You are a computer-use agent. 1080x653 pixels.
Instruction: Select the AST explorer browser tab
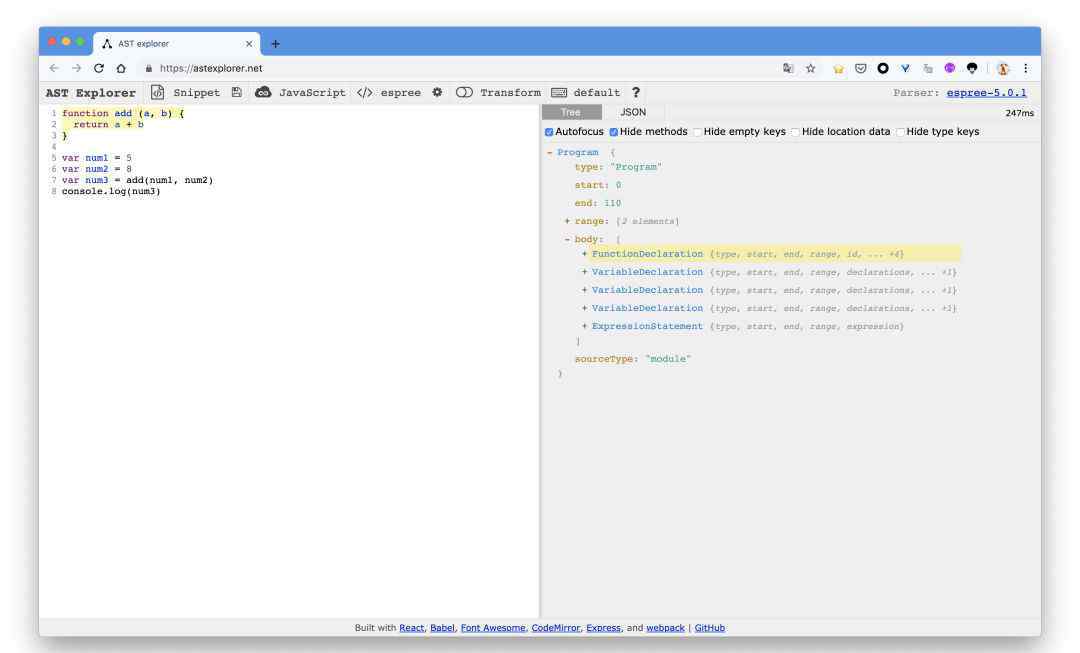(176, 43)
